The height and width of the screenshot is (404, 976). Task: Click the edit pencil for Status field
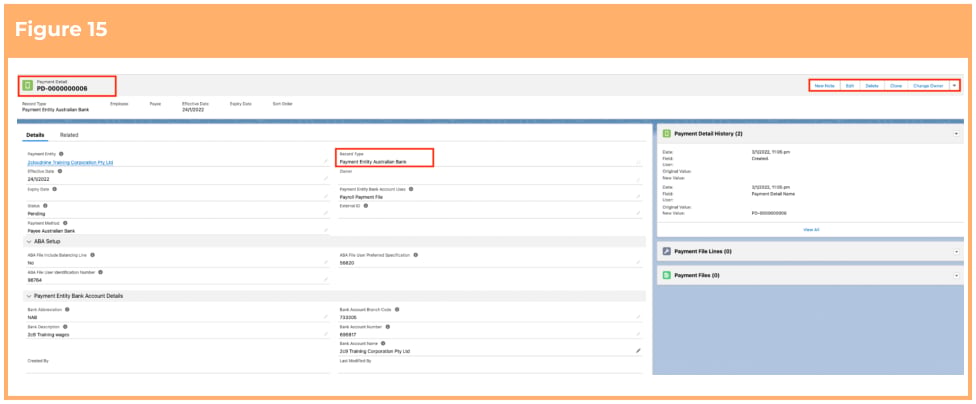tap(326, 214)
